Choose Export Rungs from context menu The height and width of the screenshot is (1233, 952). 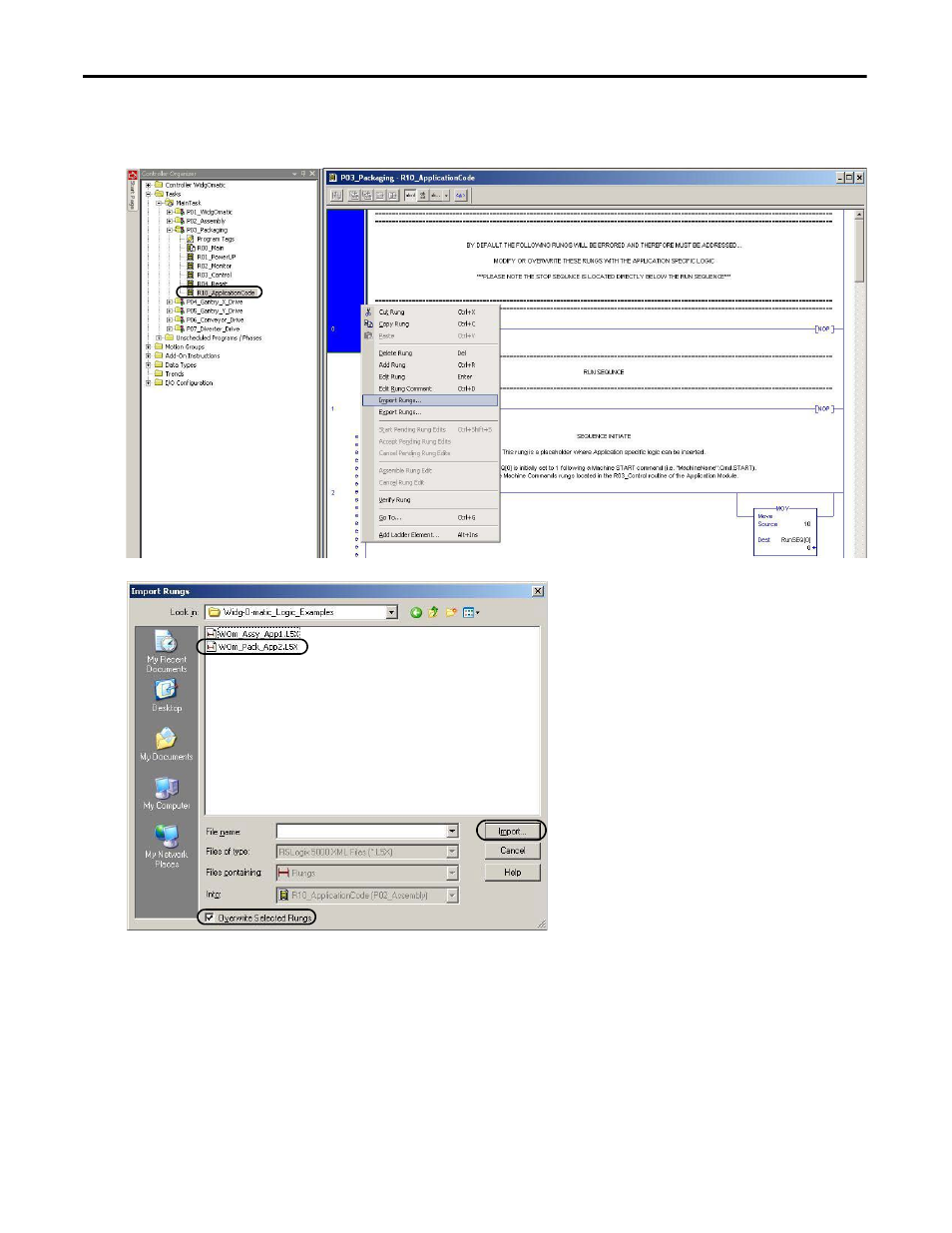[429, 411]
